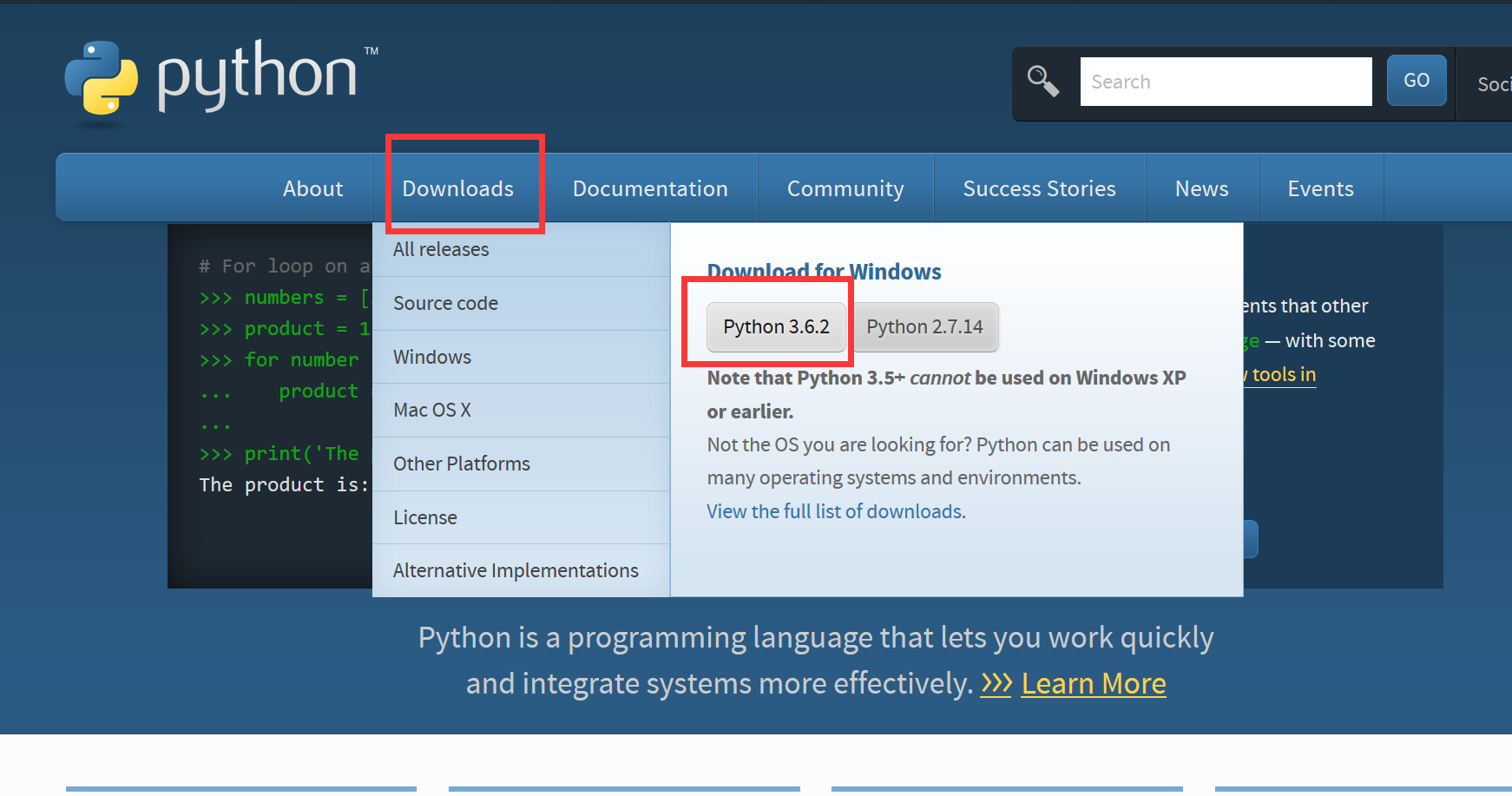Open the Documentation menu

[650, 188]
